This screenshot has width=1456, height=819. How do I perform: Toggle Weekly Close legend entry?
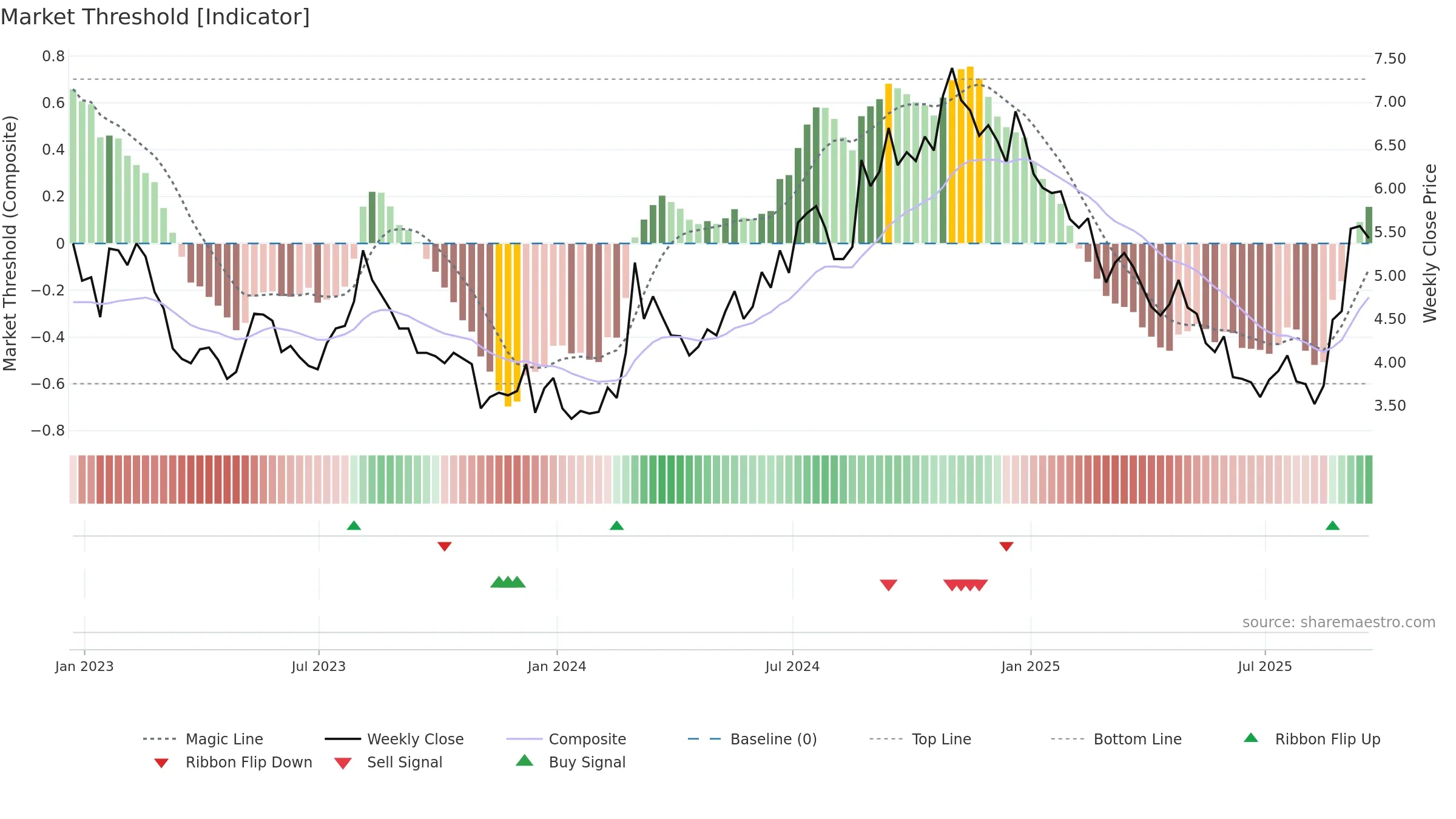[x=394, y=739]
